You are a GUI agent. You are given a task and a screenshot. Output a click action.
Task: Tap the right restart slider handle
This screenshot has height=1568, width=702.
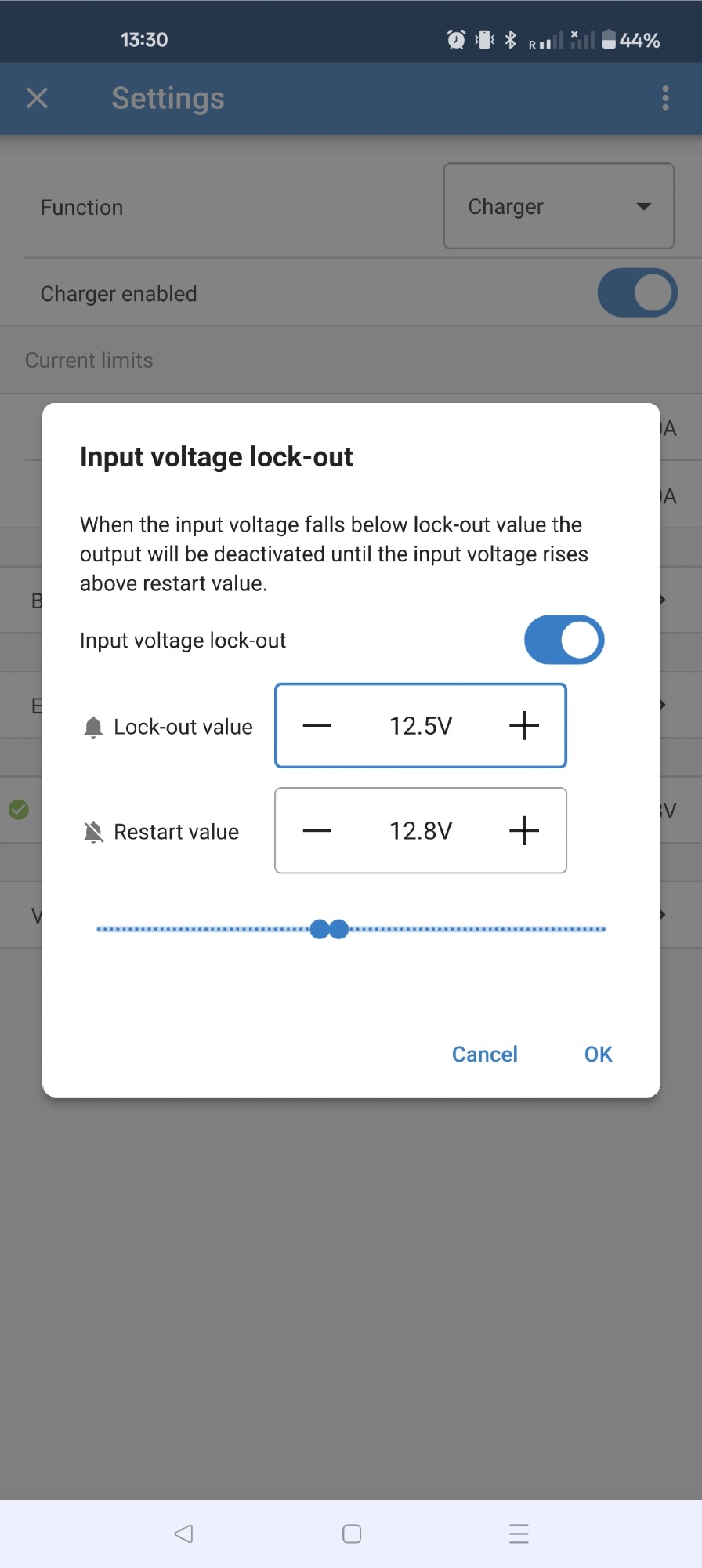[x=339, y=929]
